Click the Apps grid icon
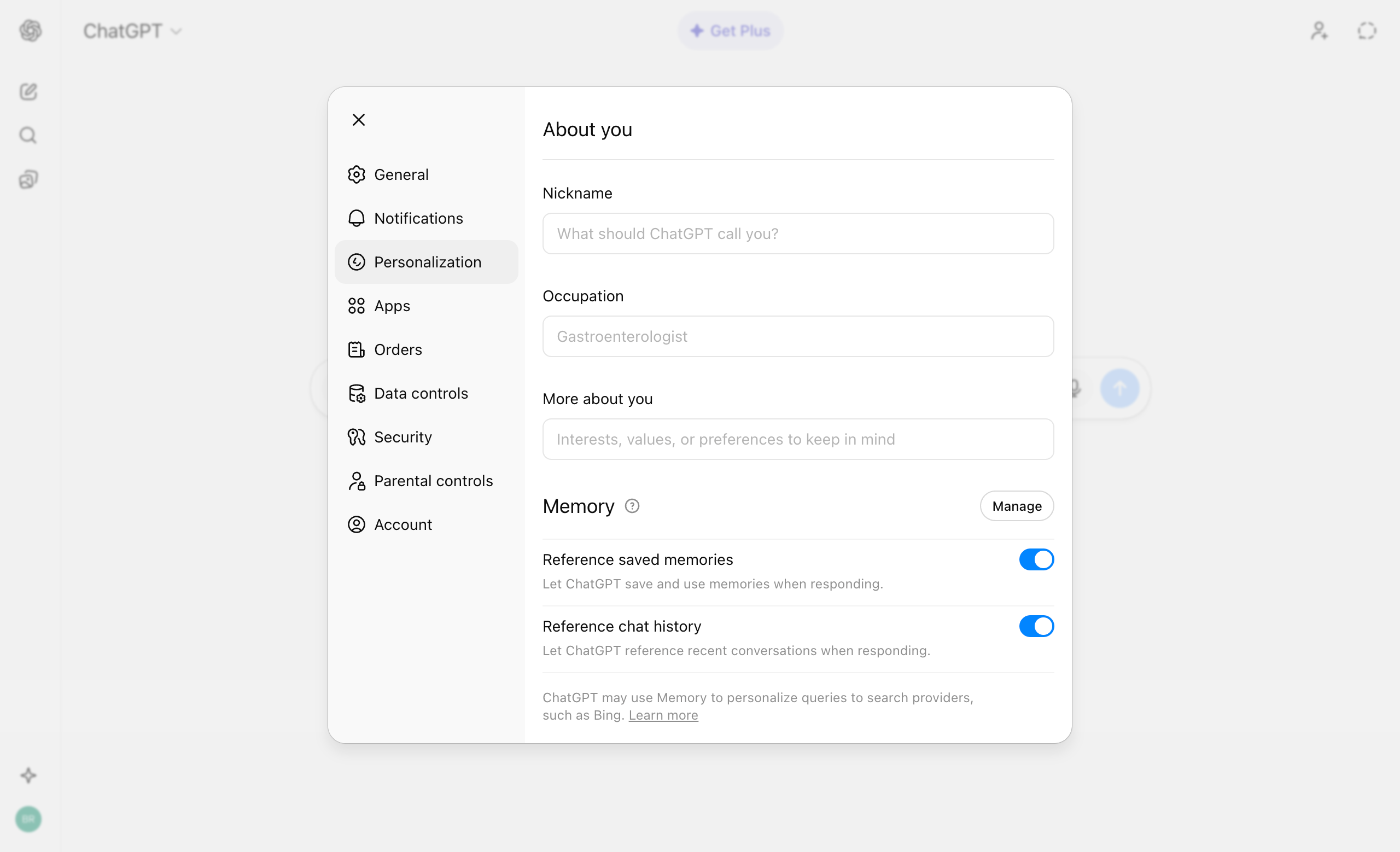This screenshot has width=1400, height=852. pyautogui.click(x=356, y=306)
